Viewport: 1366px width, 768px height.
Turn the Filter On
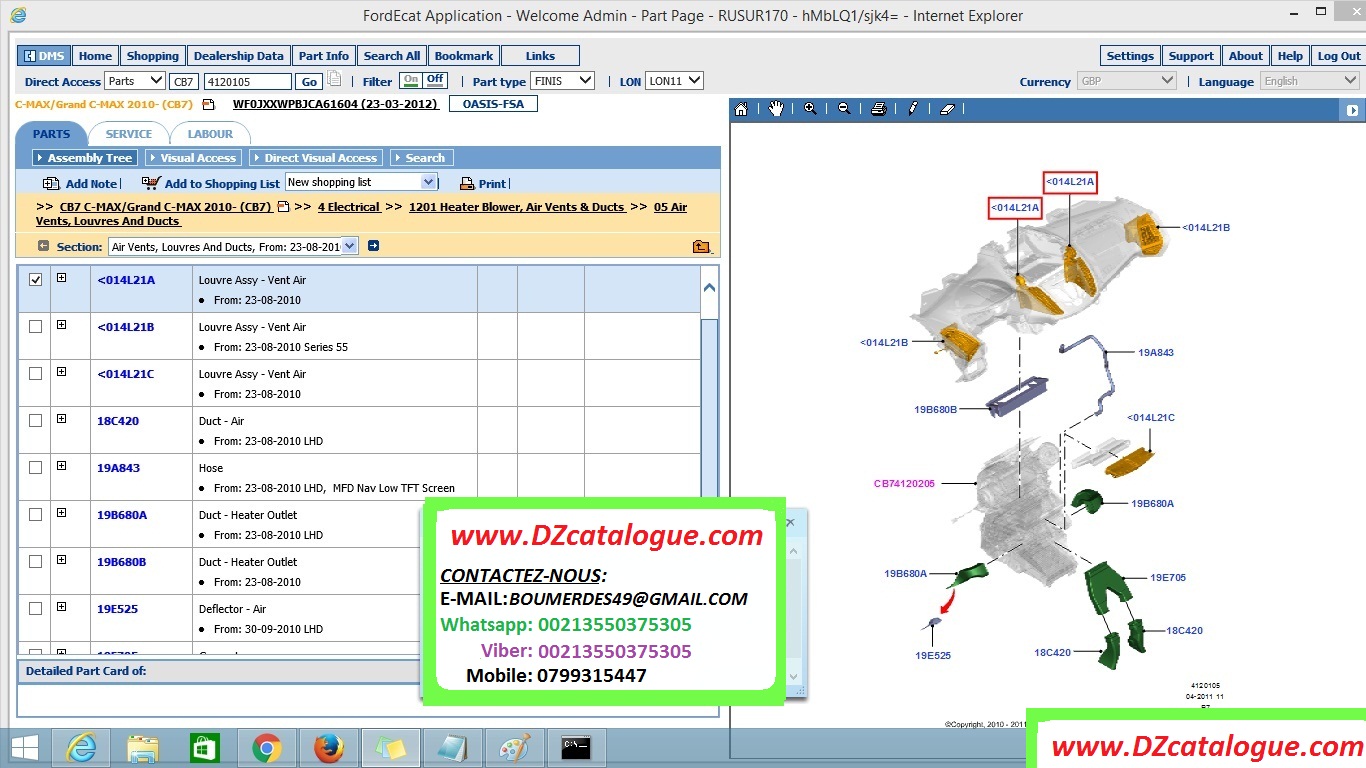tap(410, 80)
